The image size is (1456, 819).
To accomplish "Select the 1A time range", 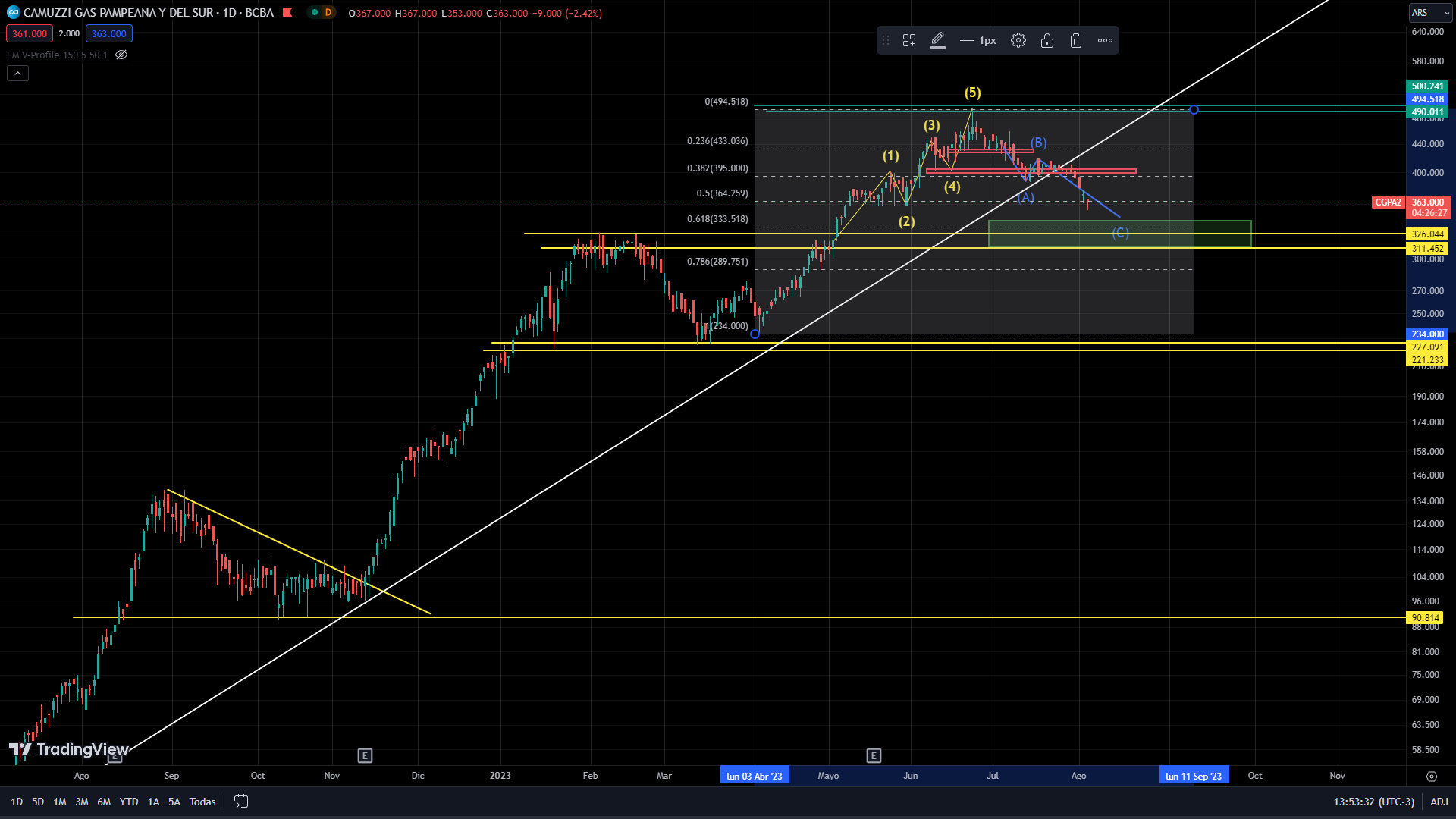I will point(153,802).
